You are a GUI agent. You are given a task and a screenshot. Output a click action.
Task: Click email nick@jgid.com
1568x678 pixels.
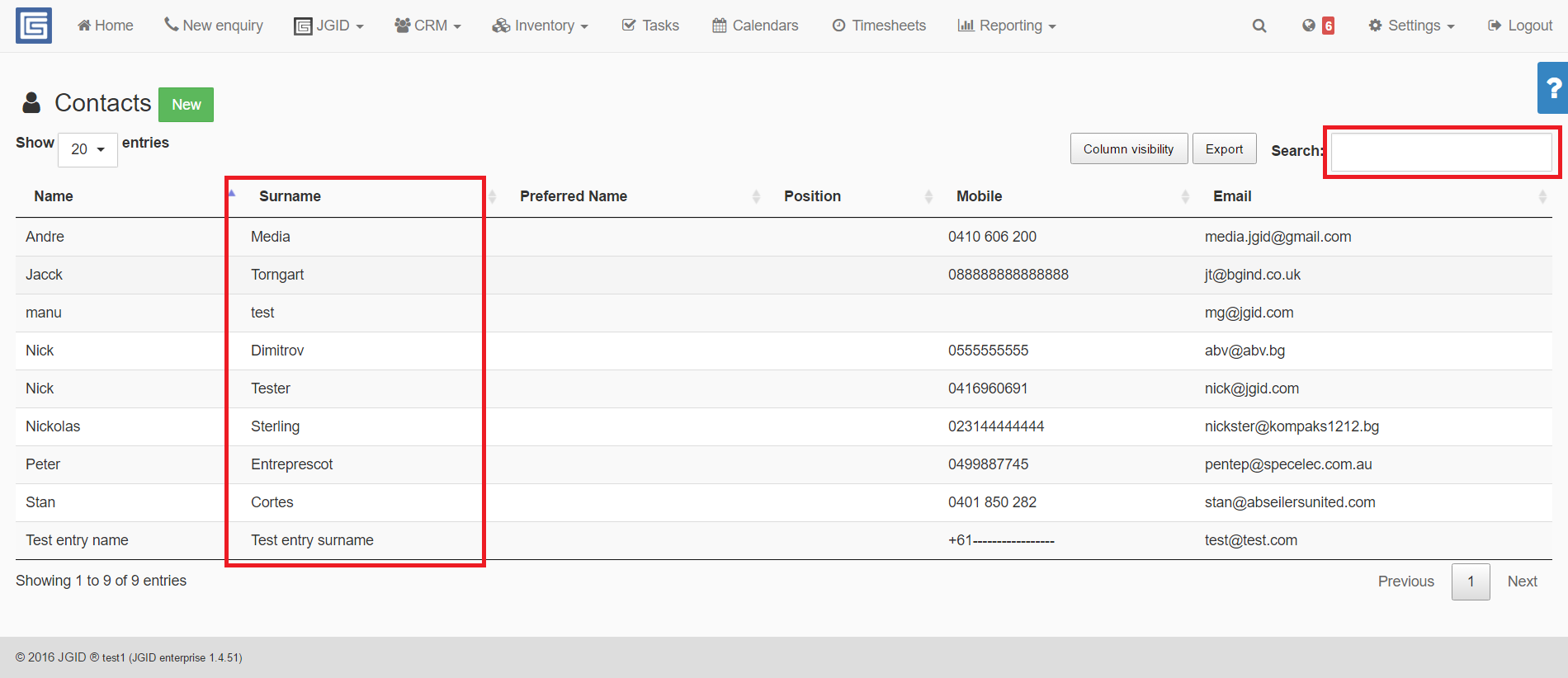(1251, 388)
